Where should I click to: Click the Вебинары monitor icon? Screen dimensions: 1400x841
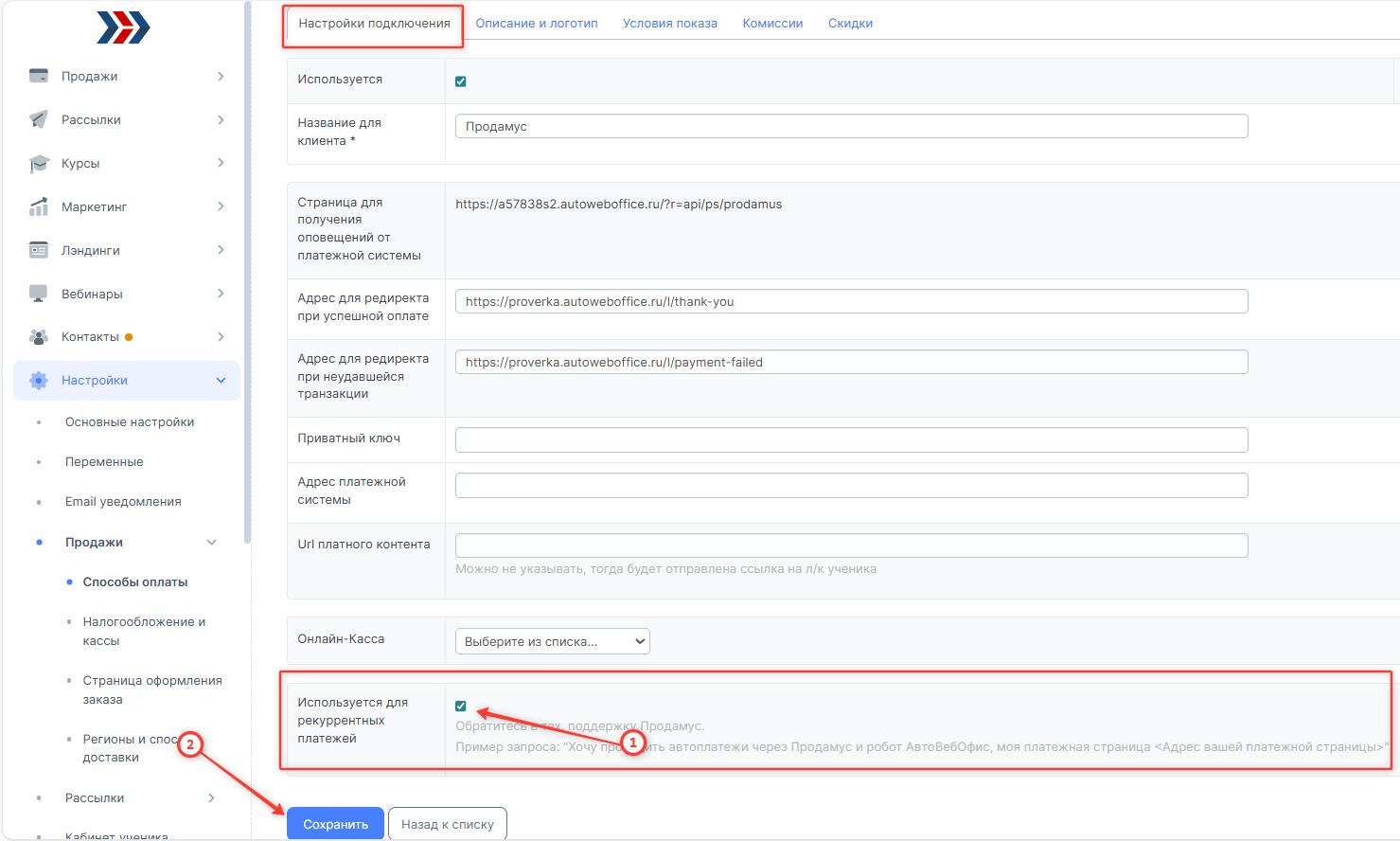click(x=39, y=294)
